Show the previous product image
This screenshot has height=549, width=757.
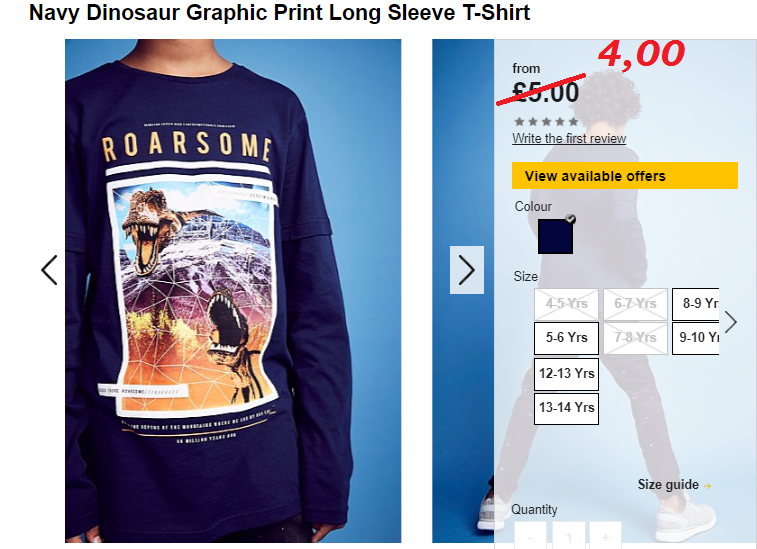point(49,270)
